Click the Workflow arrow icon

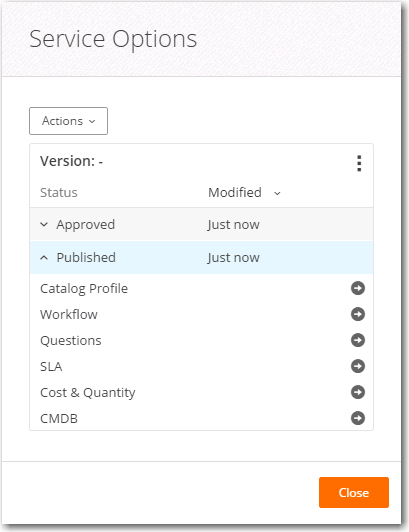tap(358, 314)
